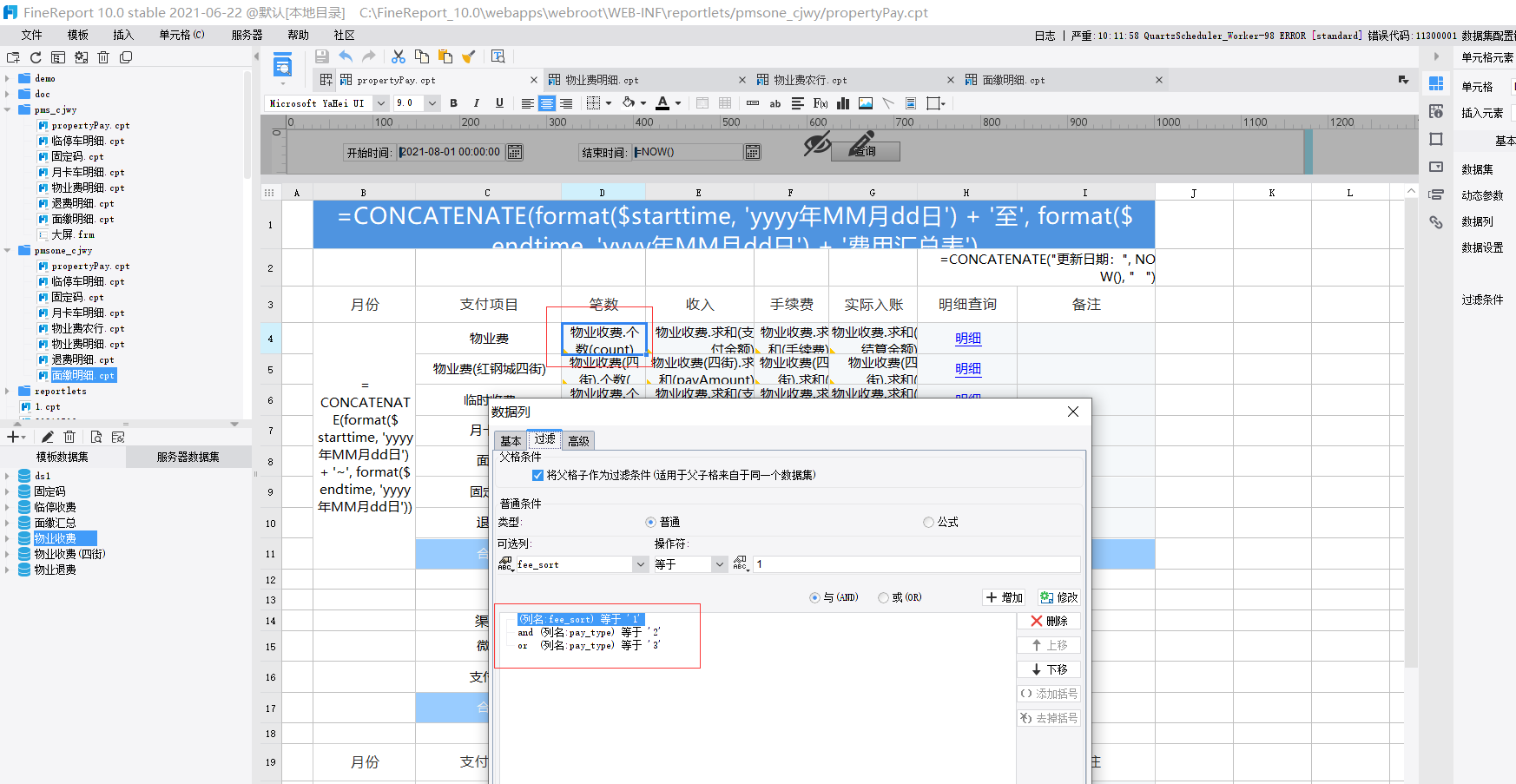The width and height of the screenshot is (1516, 784).
Task: Open the 等于 operator dropdown
Action: [x=719, y=564]
